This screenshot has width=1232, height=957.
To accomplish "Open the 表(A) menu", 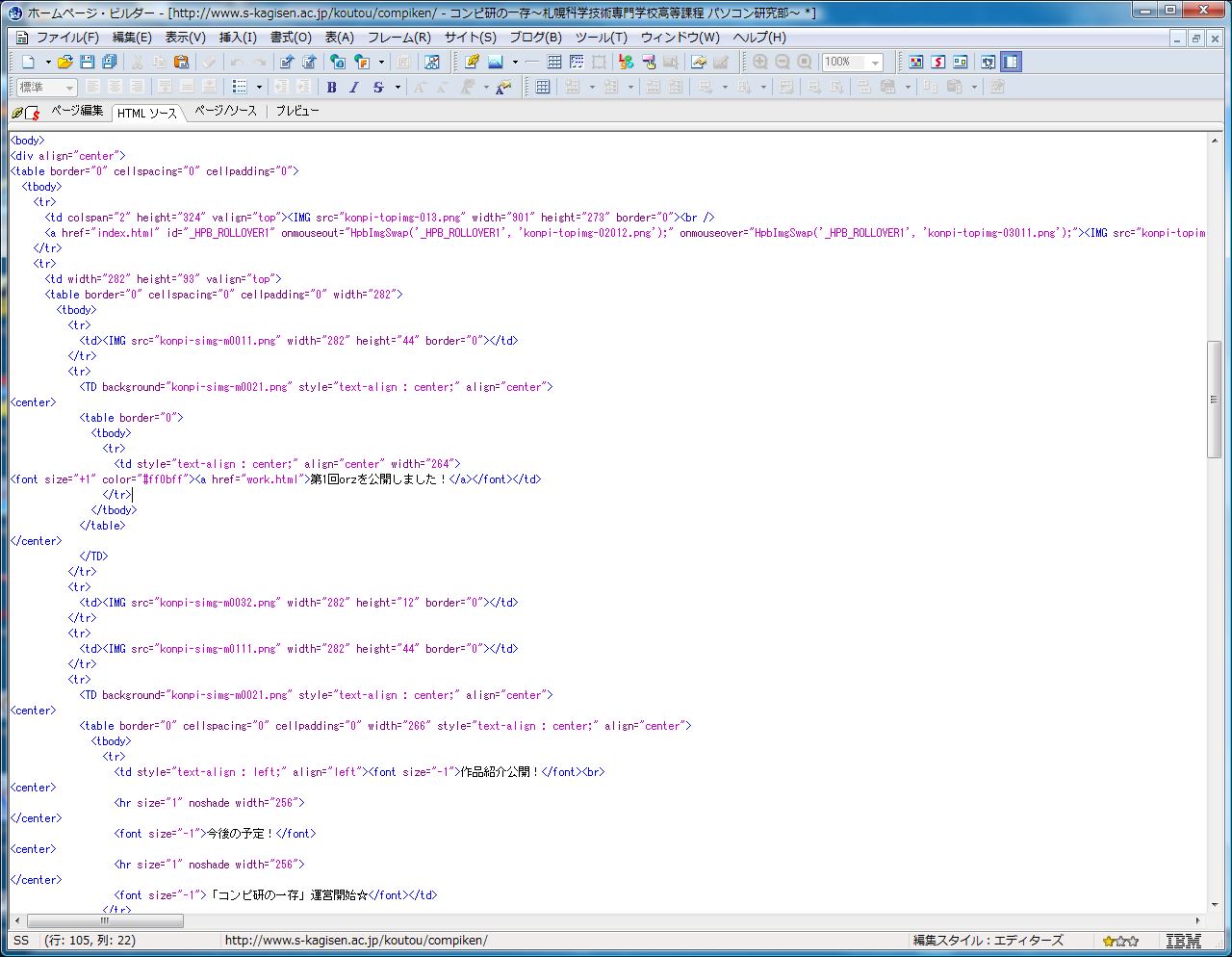I will pos(339,38).
